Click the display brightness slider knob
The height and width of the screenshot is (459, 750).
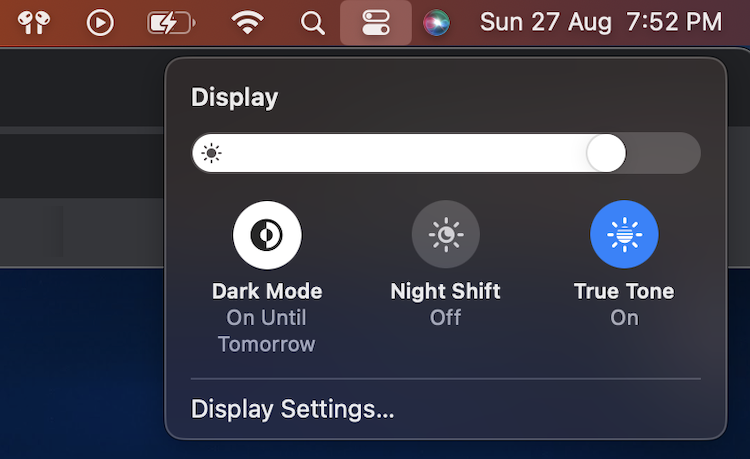606,153
